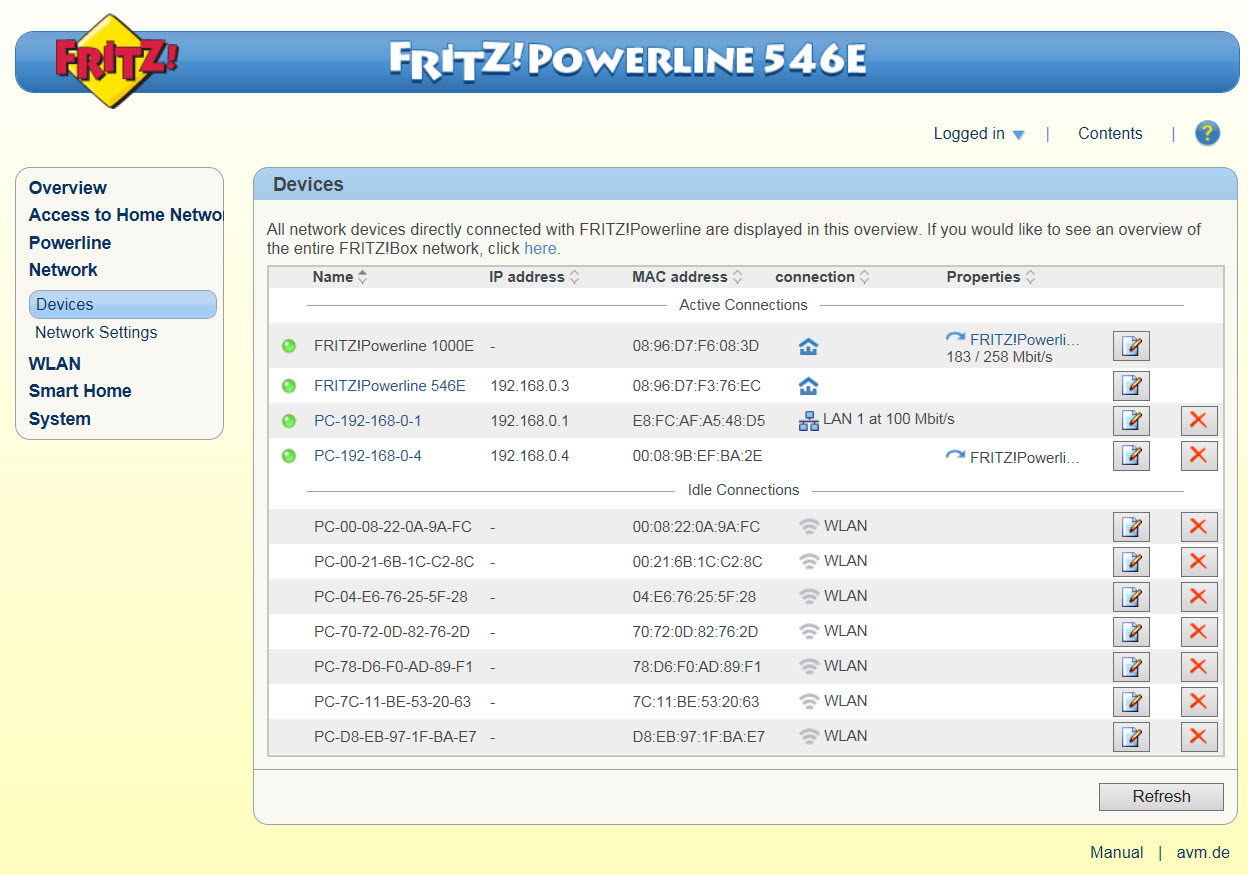The height and width of the screenshot is (875, 1248).
Task: Click the FRITZ! logo
Action: pyautogui.click(x=116, y=61)
